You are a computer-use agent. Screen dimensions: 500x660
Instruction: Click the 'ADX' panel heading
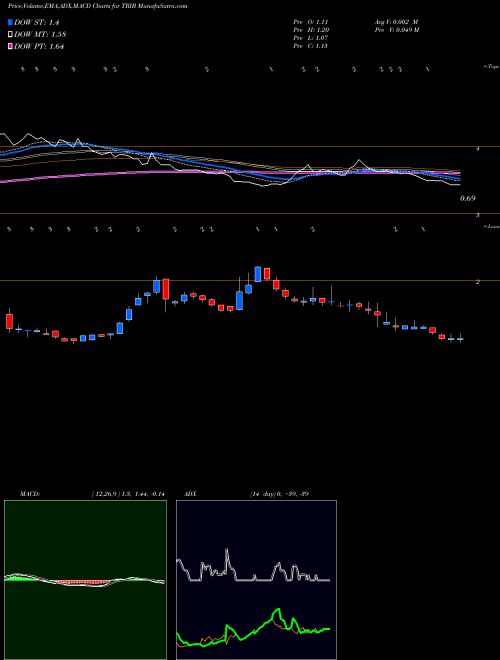click(x=191, y=494)
